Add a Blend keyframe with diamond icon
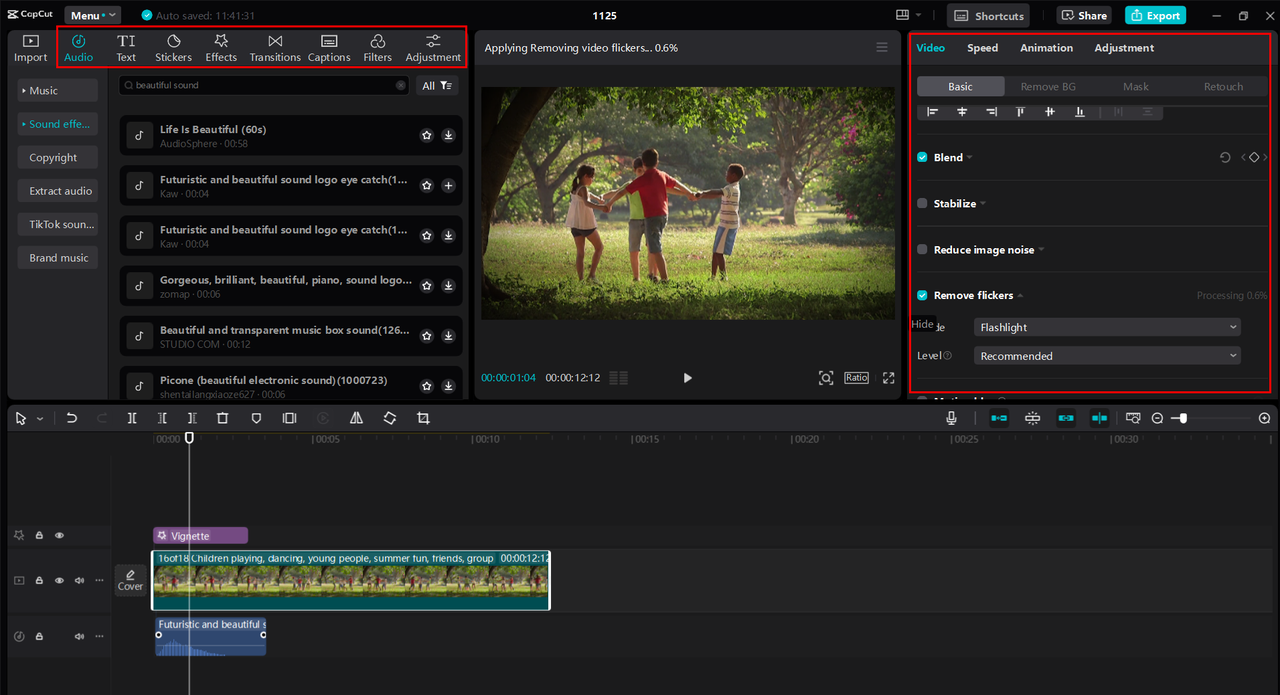 pos(1254,158)
